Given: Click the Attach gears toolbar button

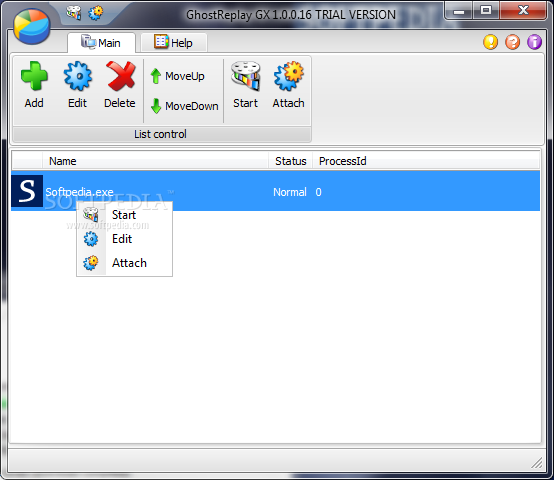Looking at the screenshot, I should click(x=288, y=85).
